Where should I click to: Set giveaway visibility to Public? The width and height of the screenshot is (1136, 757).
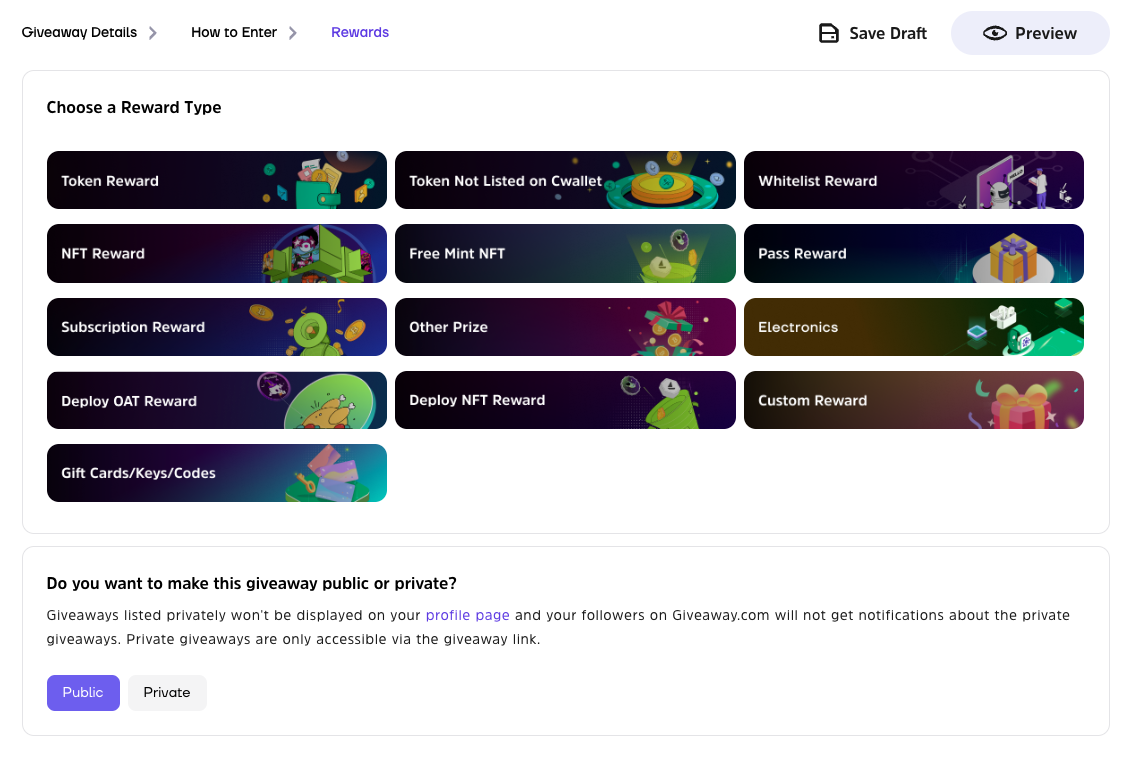[x=83, y=693]
